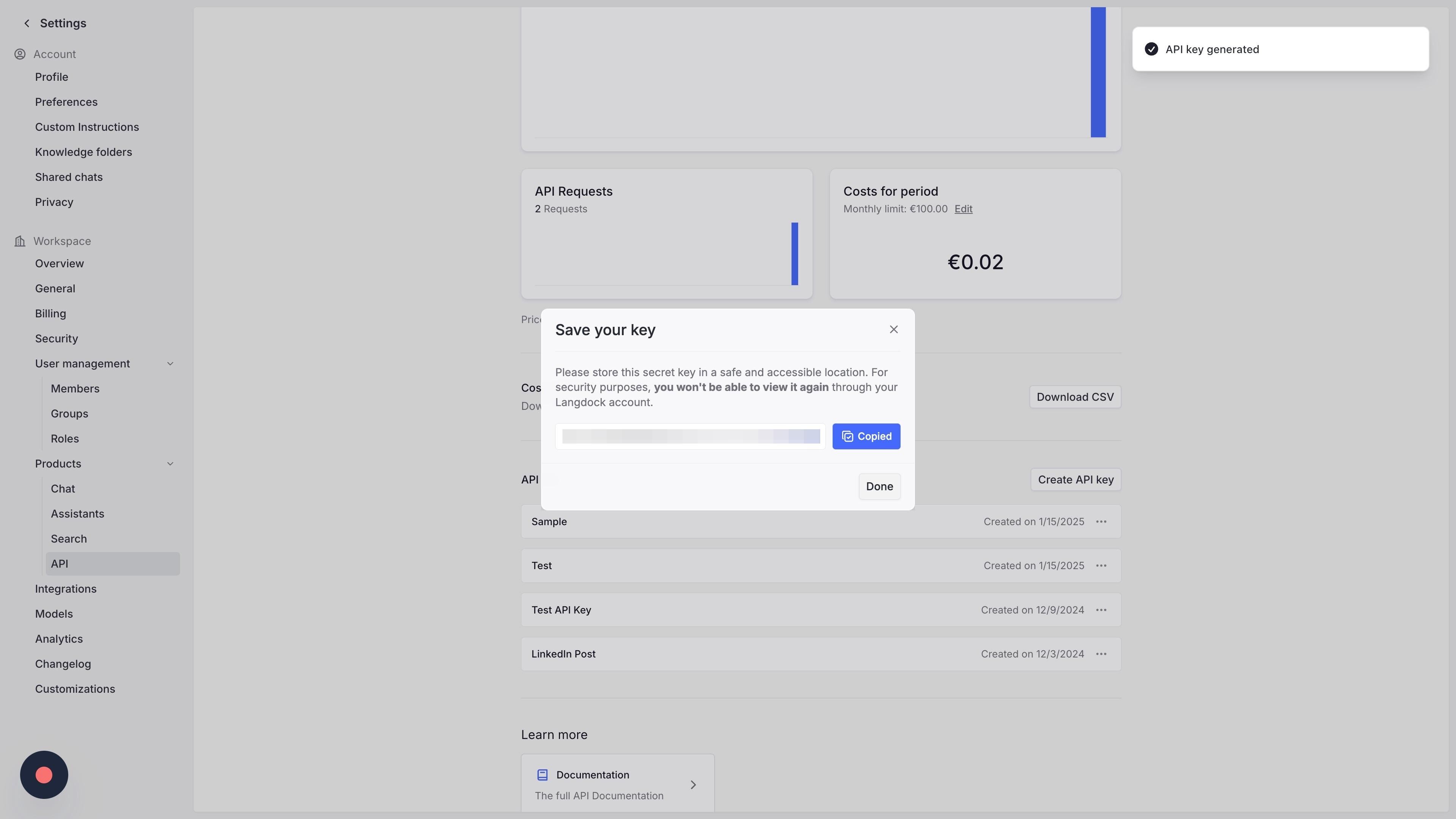Click the blue bar in API Requests chart

coord(794,254)
